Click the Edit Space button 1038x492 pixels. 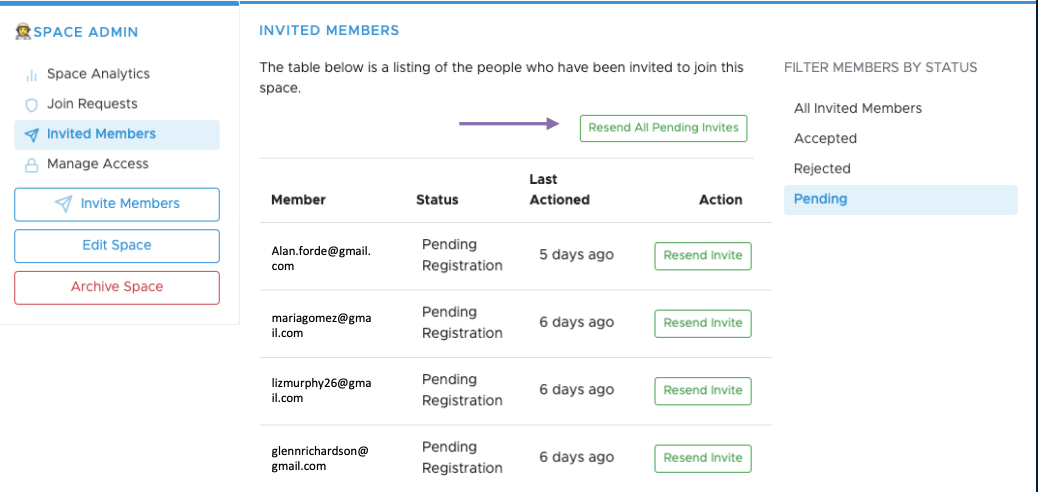pyautogui.click(x=117, y=246)
